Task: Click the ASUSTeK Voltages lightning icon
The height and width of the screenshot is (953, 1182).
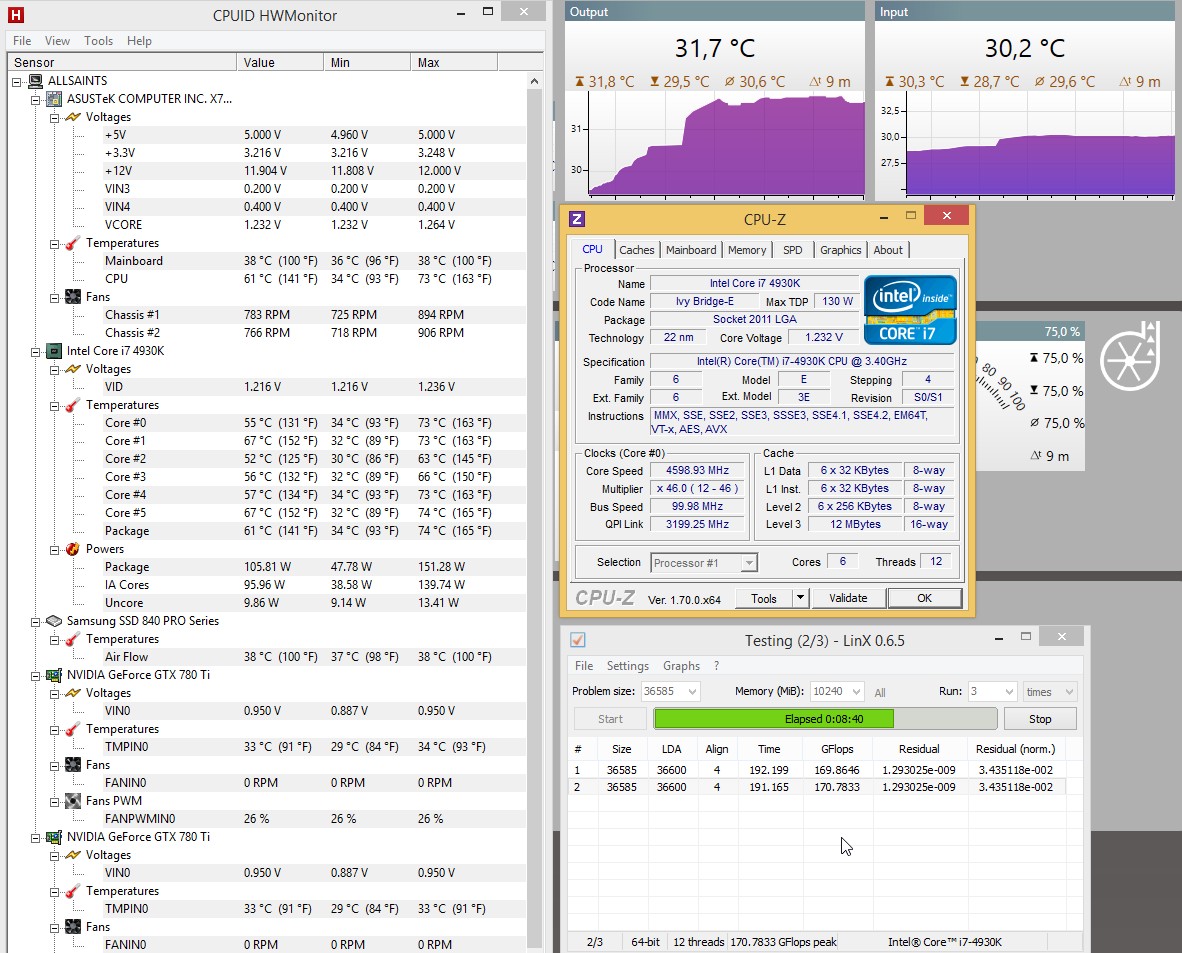Action: click(x=72, y=117)
